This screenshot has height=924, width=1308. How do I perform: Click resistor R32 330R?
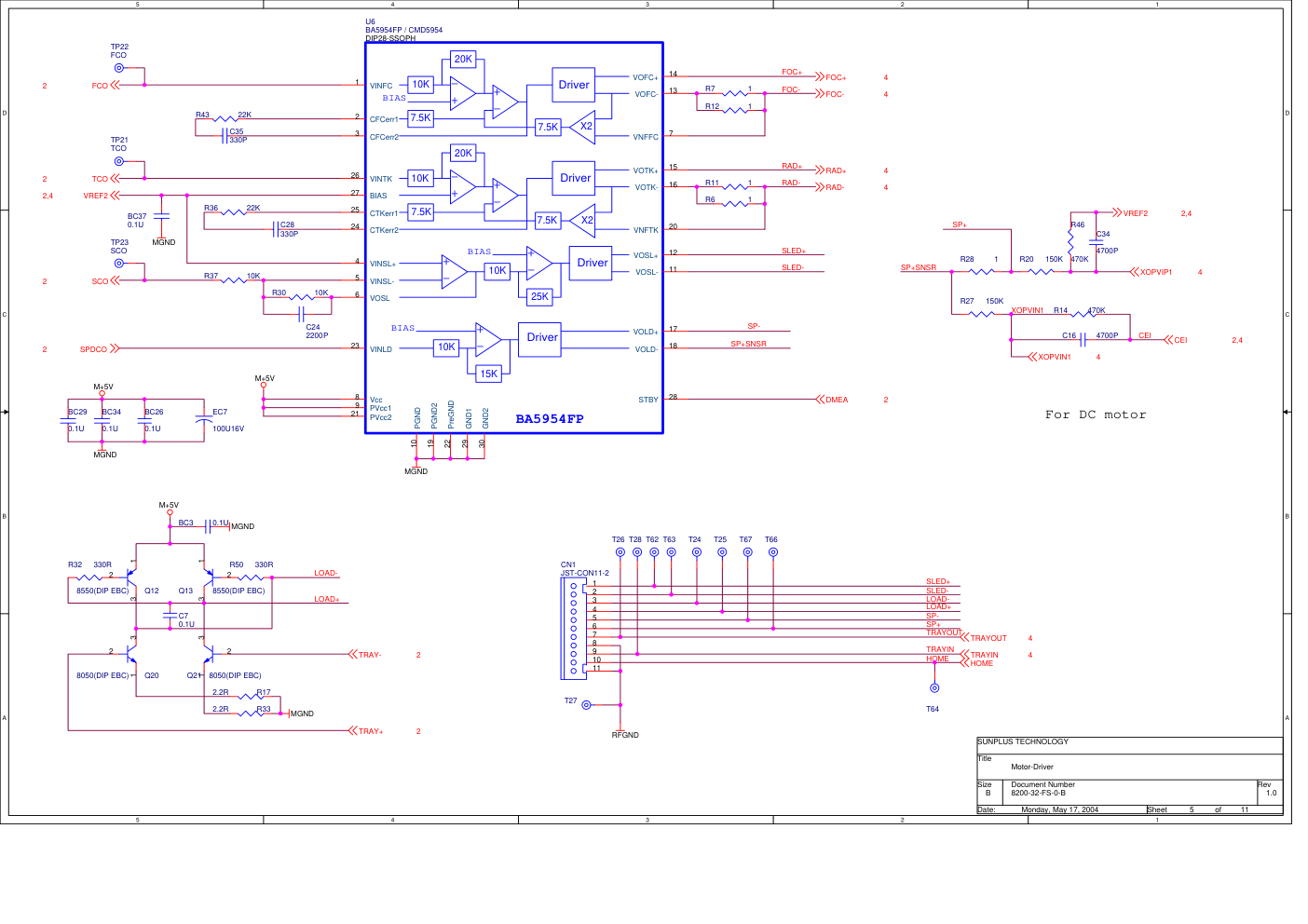click(x=90, y=570)
